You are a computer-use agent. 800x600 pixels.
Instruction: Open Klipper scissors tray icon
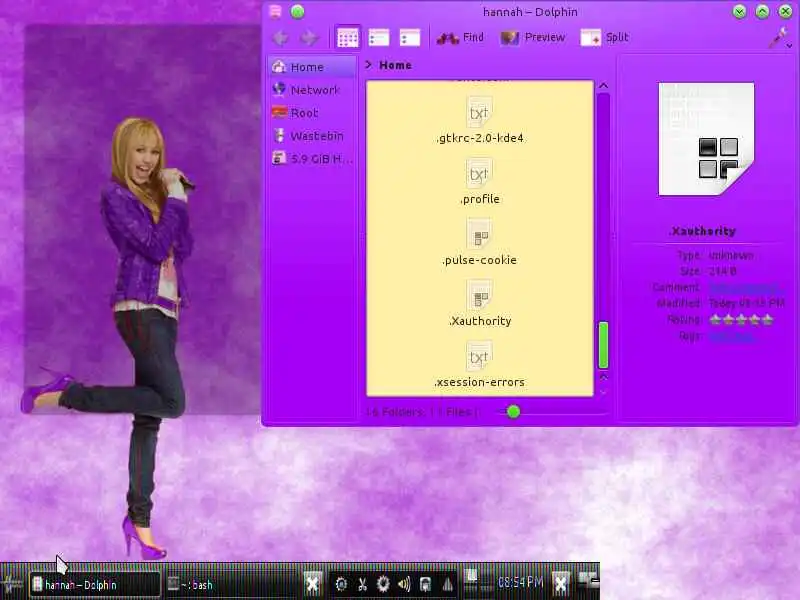[x=362, y=584]
